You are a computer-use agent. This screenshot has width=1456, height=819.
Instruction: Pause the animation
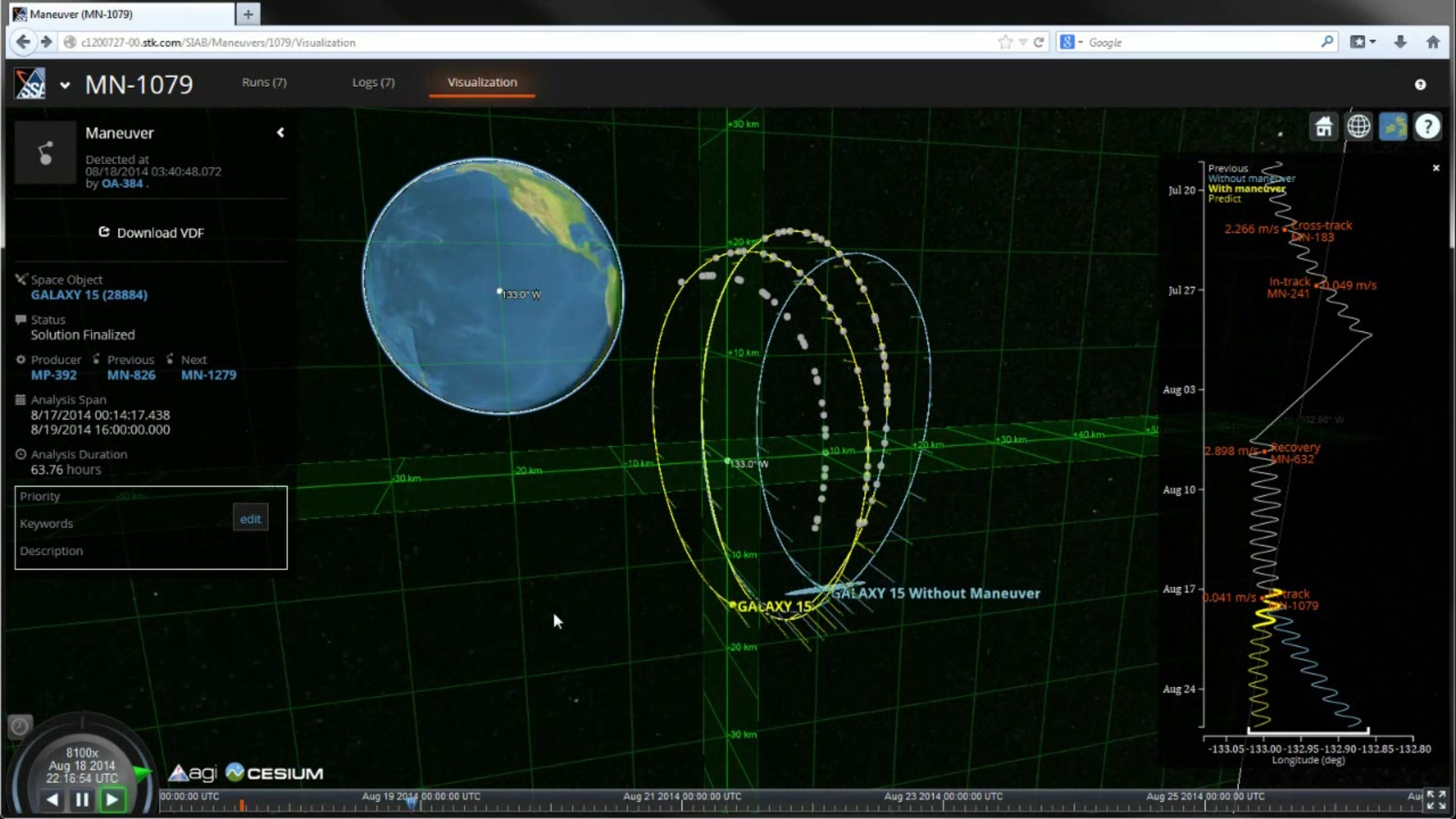pyautogui.click(x=82, y=799)
